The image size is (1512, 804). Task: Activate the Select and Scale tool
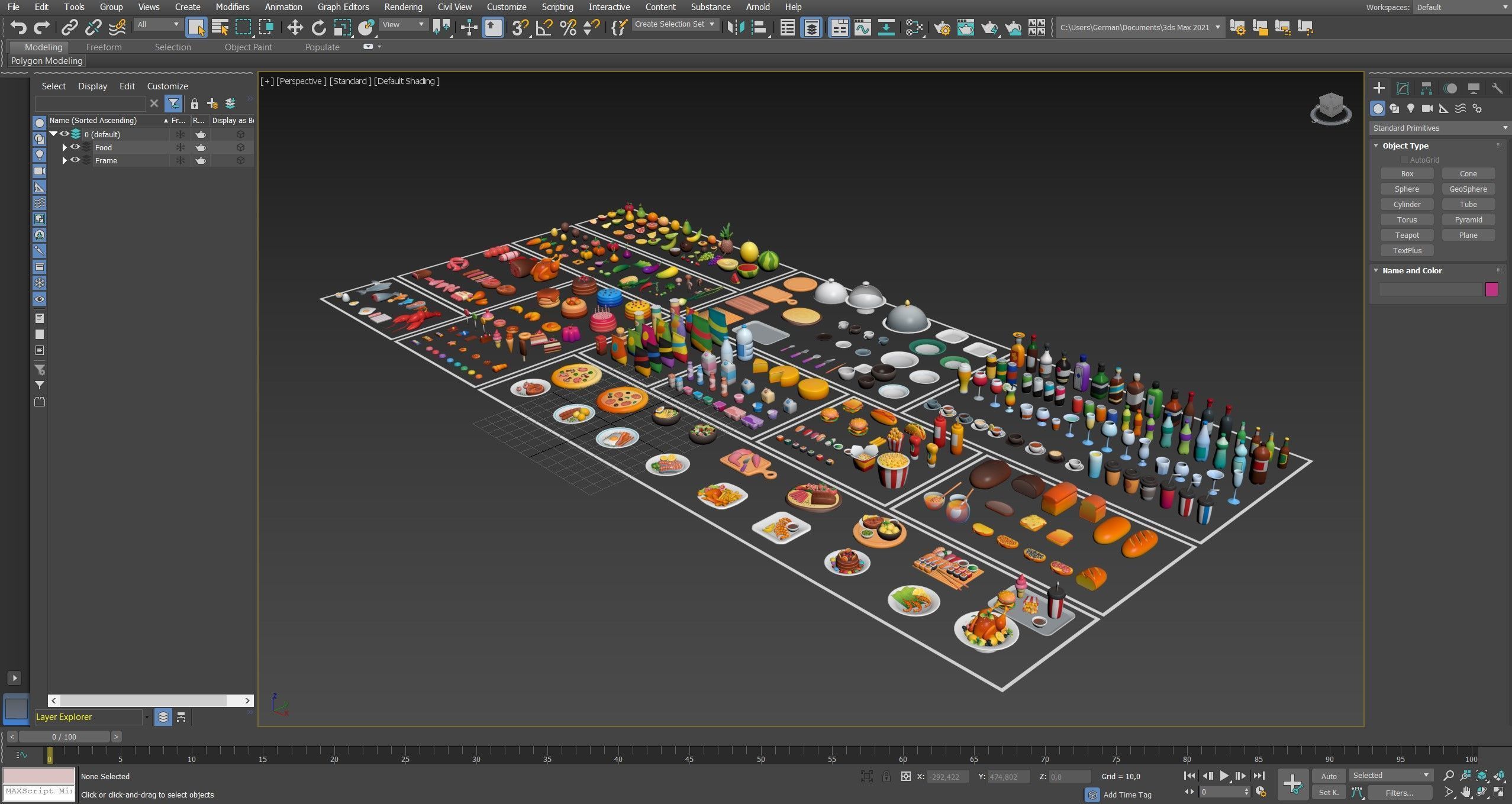tap(342, 27)
